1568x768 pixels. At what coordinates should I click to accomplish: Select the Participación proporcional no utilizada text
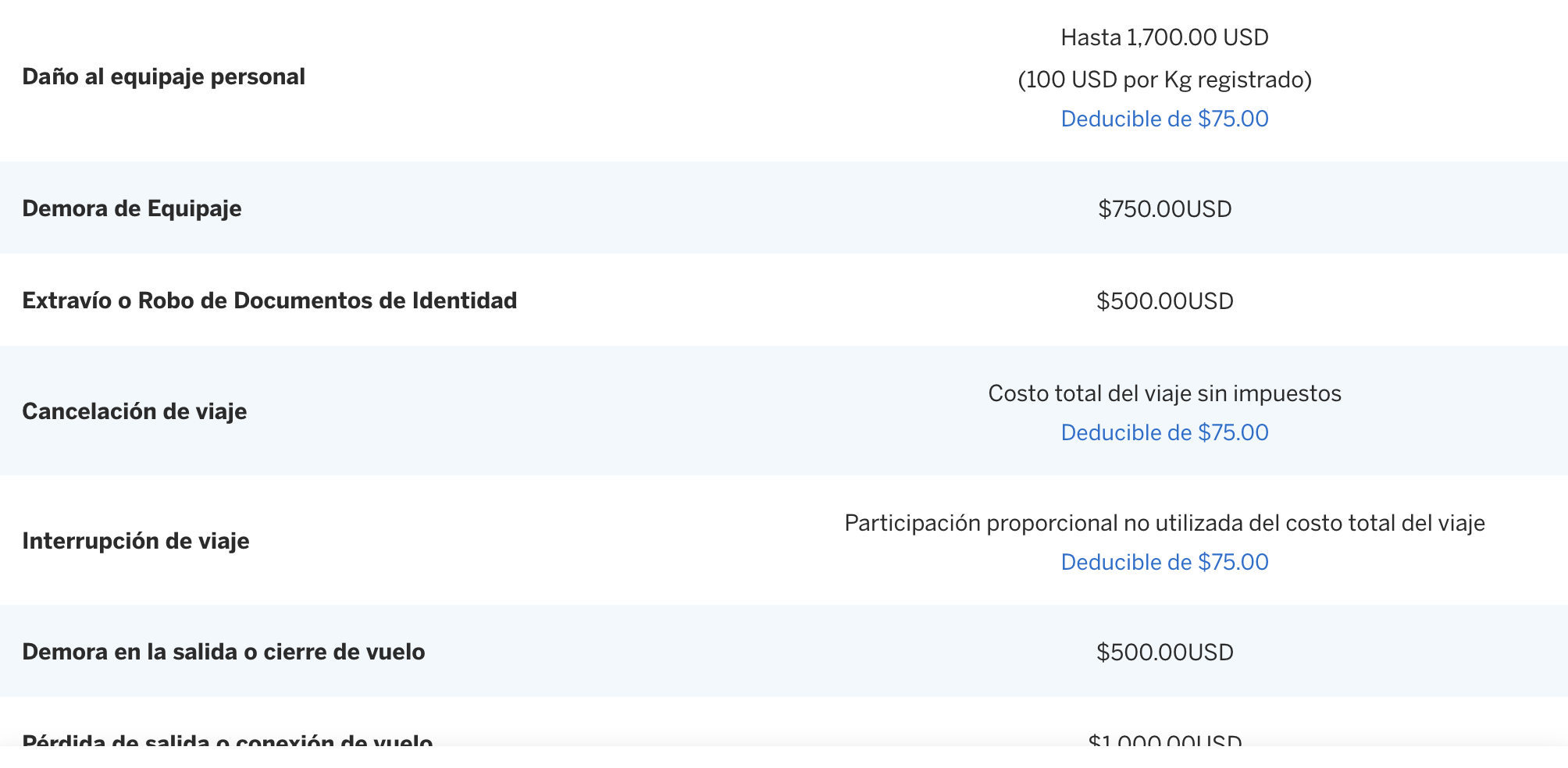[x=1164, y=523]
